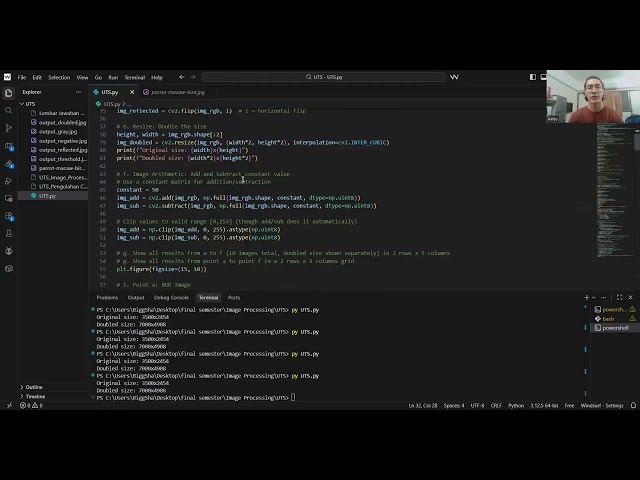Open errors and warnings count in status bar

point(31,405)
